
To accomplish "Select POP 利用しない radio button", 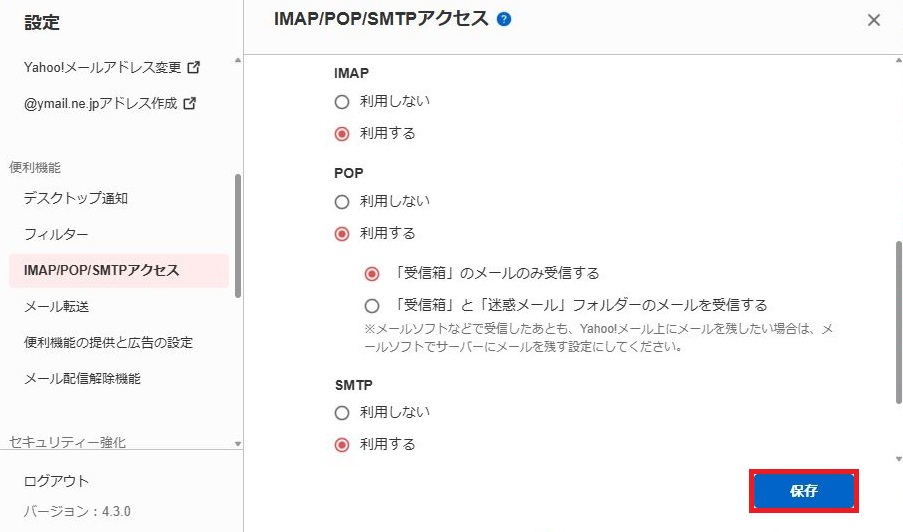I will pos(342,201).
